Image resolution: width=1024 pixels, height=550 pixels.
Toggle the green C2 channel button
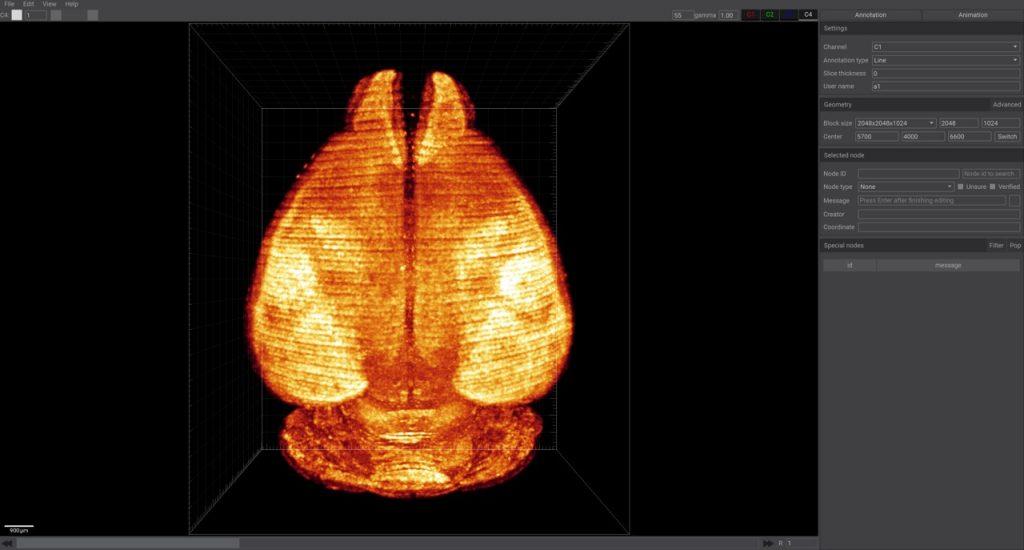[769, 15]
